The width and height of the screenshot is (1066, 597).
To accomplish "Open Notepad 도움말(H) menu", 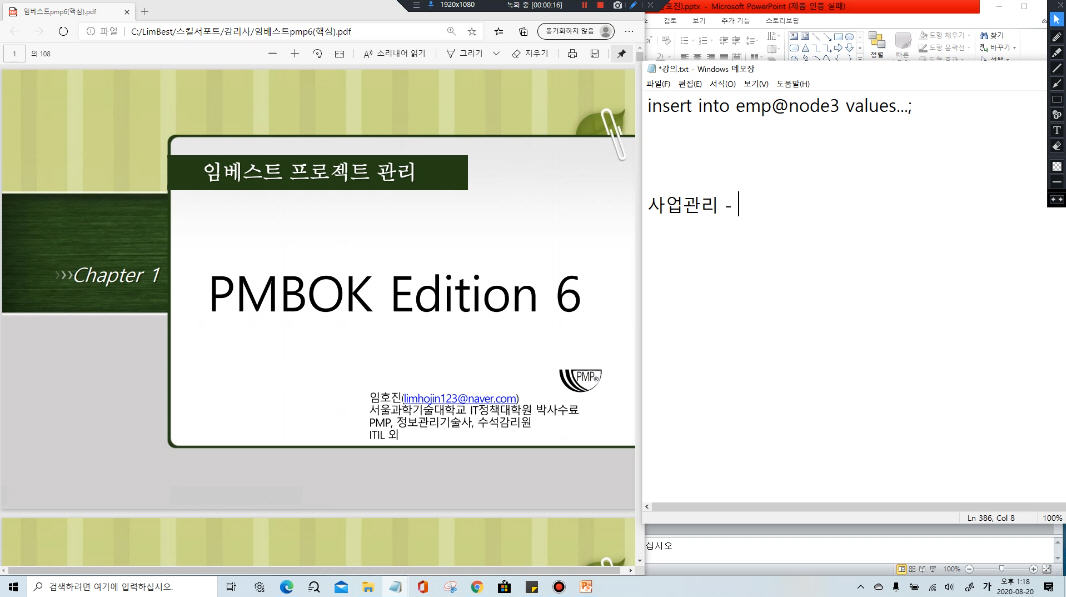I will (x=793, y=84).
